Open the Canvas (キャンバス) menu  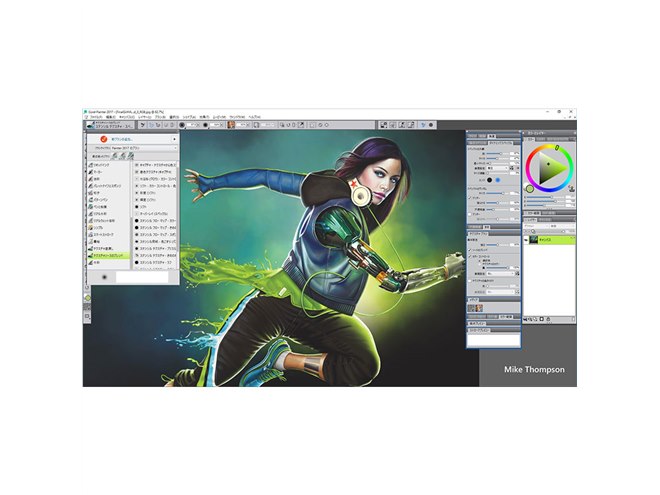coord(127,117)
